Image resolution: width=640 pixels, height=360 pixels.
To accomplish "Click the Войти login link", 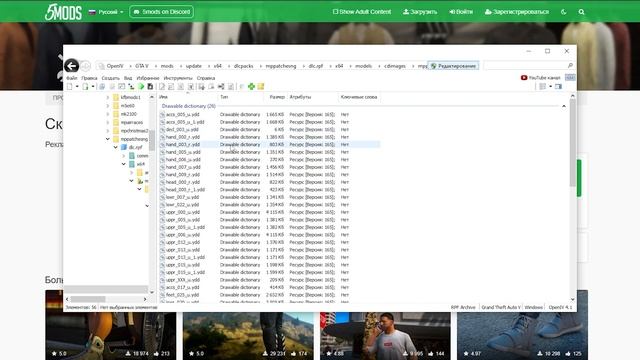I will [461, 12].
